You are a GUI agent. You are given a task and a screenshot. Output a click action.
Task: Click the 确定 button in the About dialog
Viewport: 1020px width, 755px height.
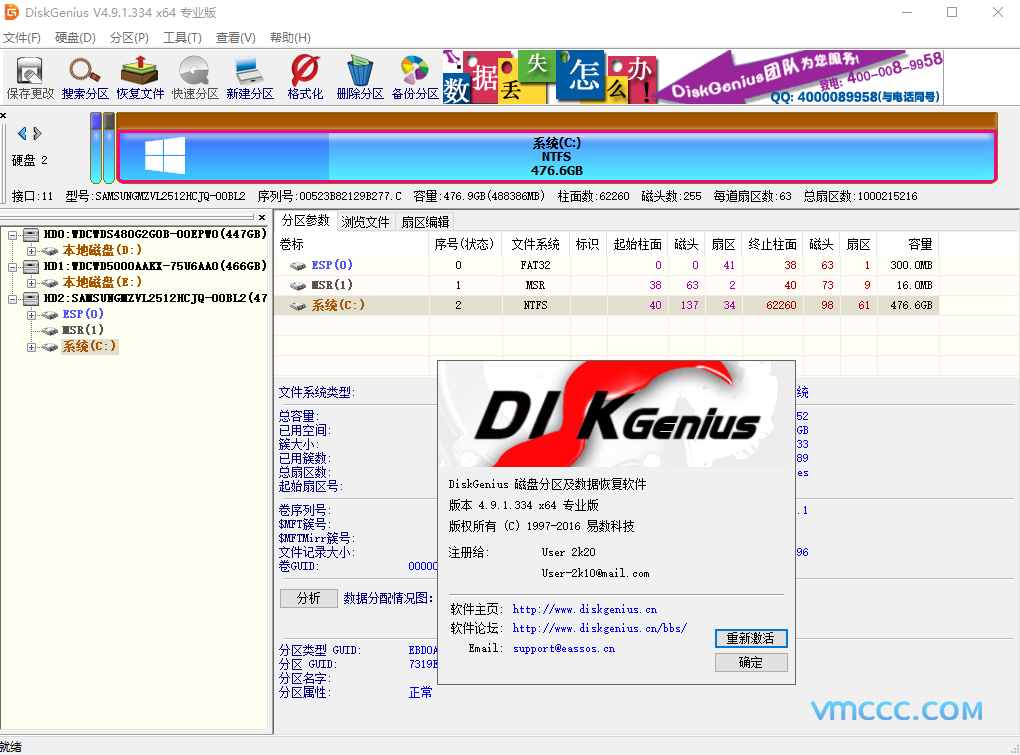click(x=751, y=663)
